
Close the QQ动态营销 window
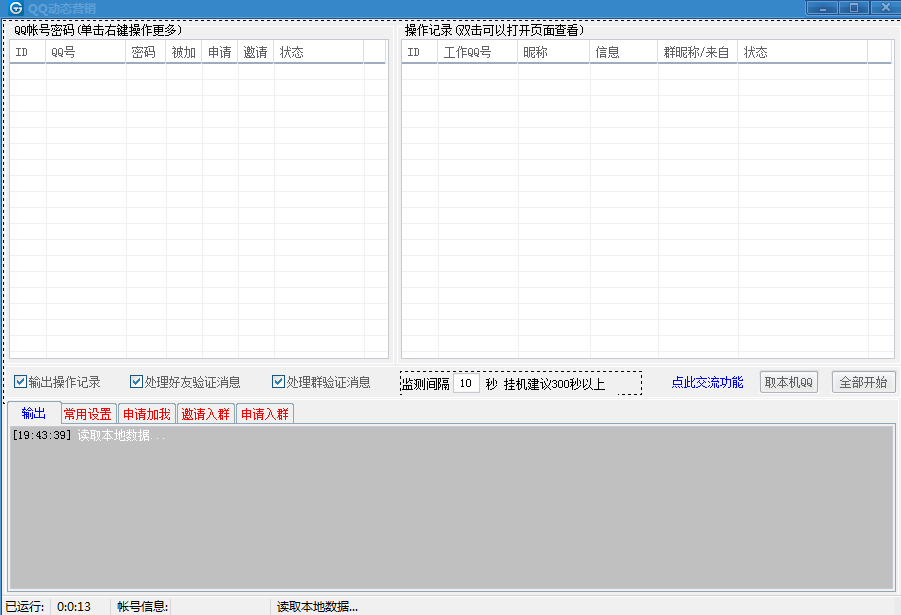(x=885, y=7)
